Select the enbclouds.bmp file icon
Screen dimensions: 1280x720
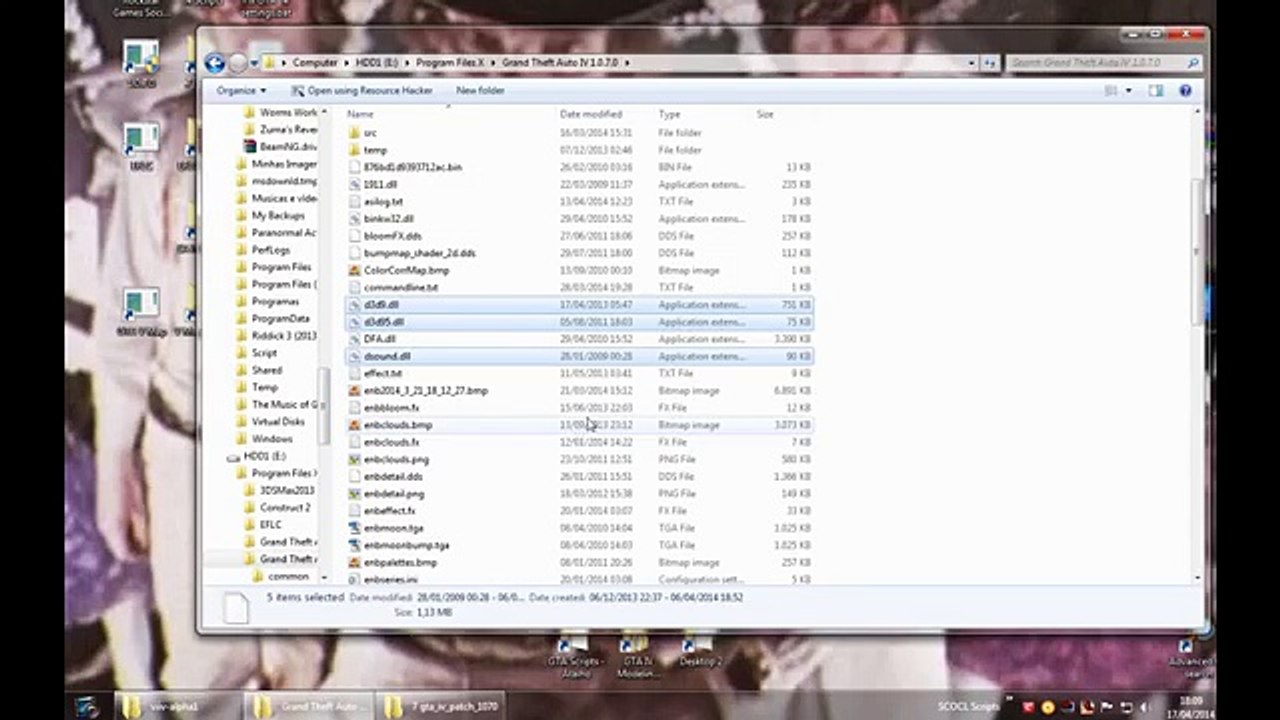pos(353,425)
